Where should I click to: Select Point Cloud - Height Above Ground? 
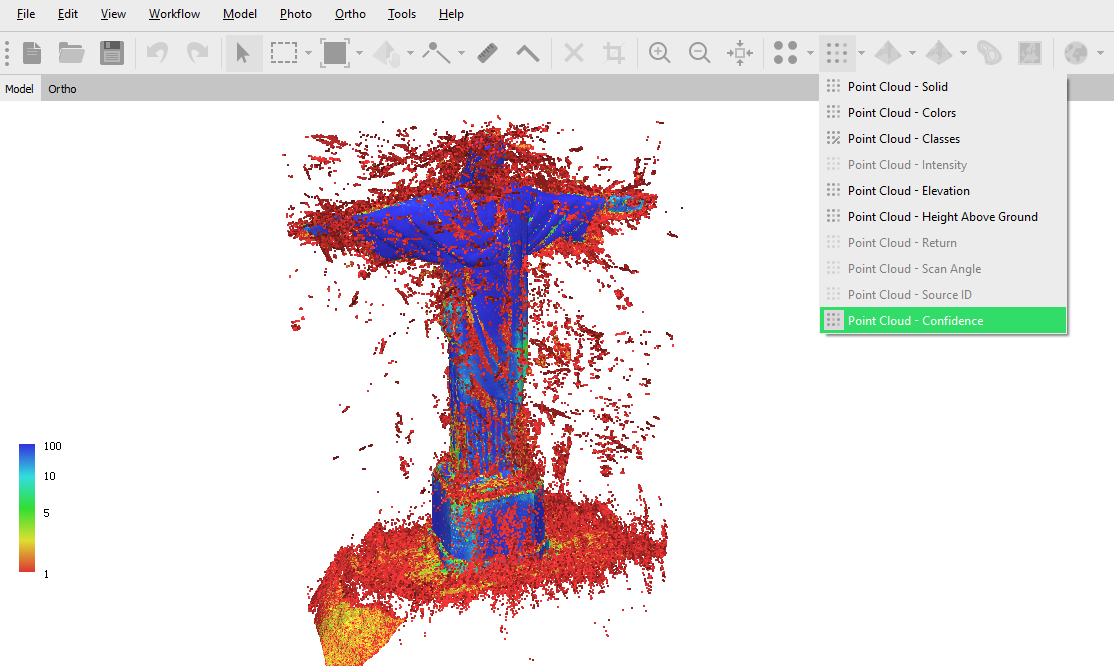[x=942, y=217]
